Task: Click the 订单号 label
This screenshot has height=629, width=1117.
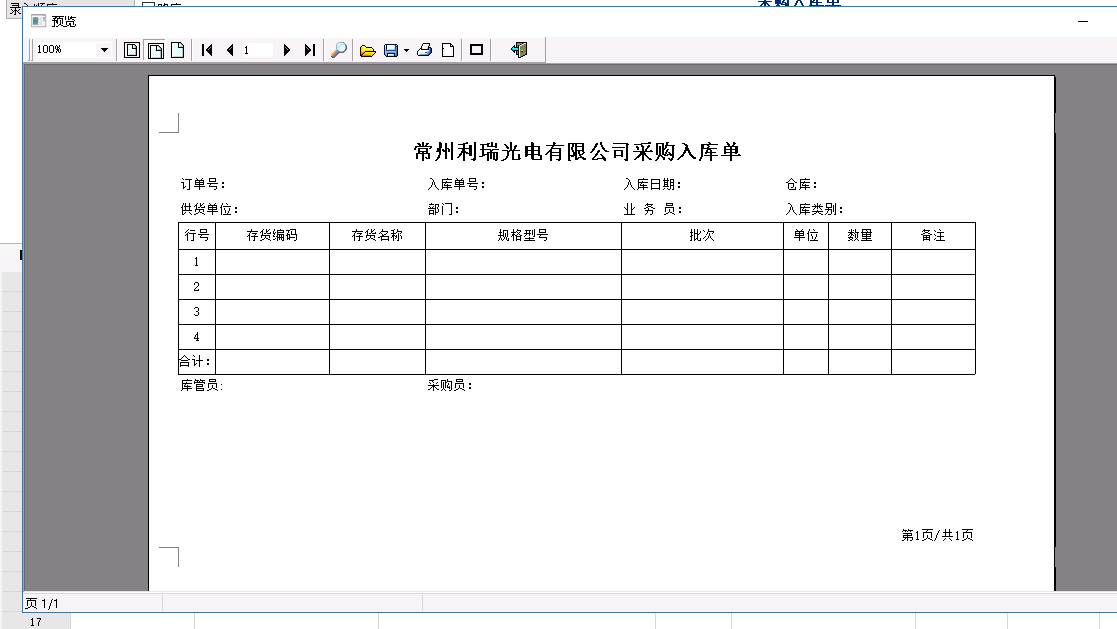Action: pyautogui.click(x=202, y=184)
